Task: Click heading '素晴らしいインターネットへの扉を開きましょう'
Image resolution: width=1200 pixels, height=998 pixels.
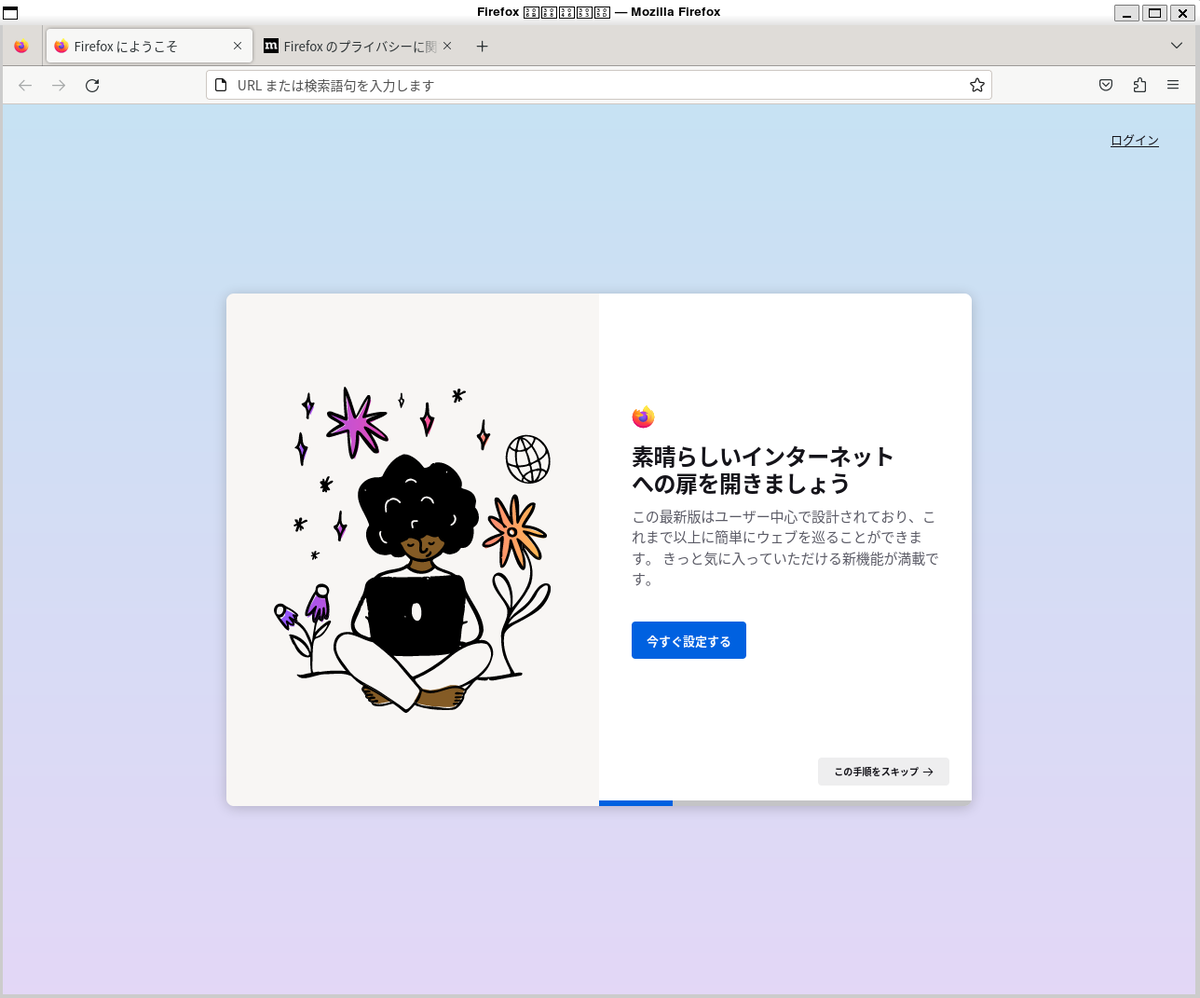Action: [x=762, y=470]
